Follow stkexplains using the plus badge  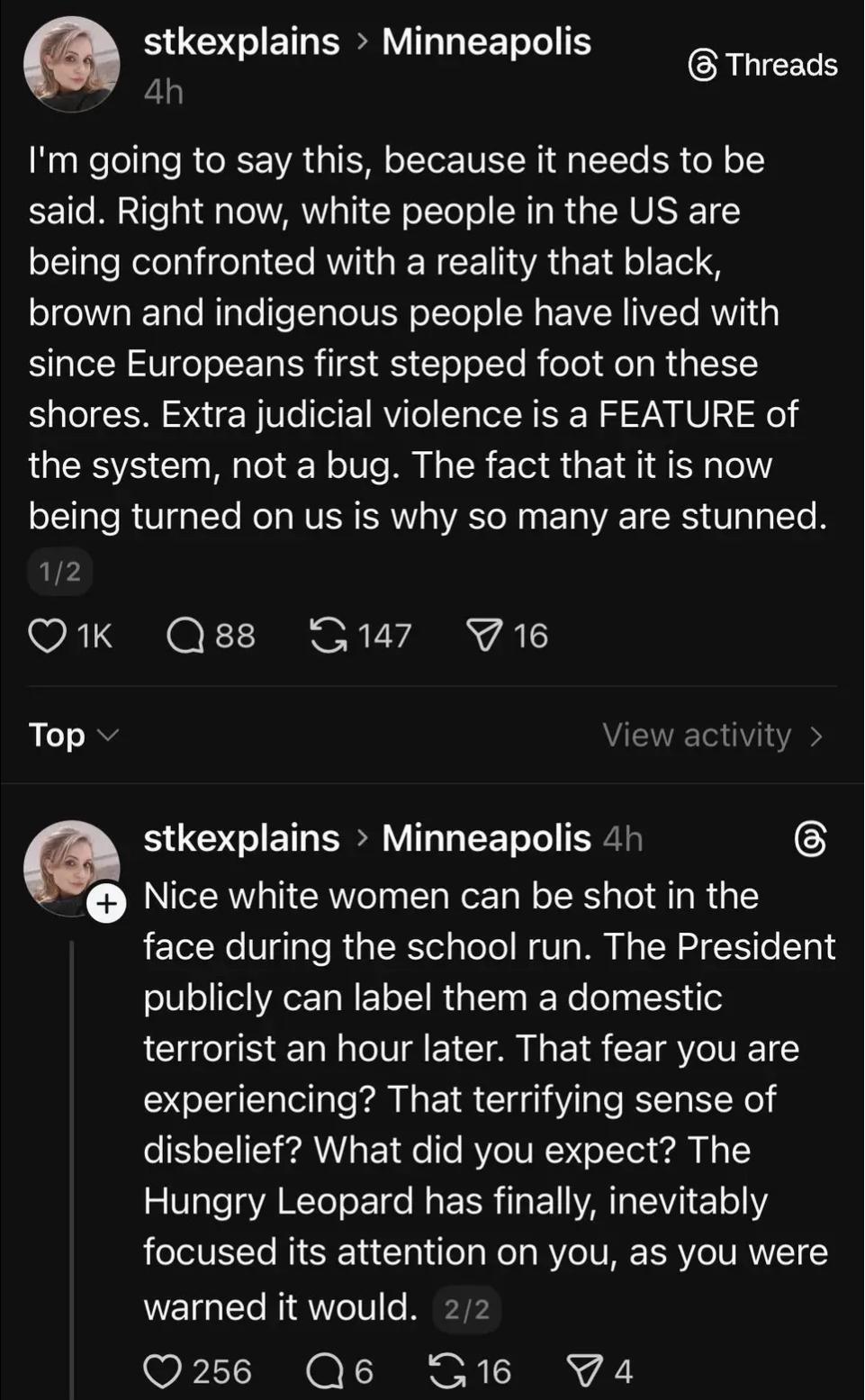coord(106,903)
